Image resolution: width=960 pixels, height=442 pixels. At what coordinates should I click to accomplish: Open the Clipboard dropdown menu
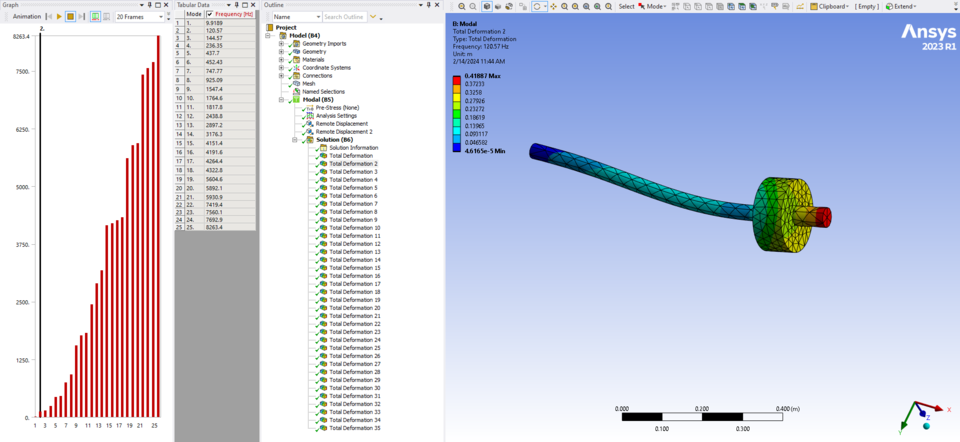tap(830, 6)
